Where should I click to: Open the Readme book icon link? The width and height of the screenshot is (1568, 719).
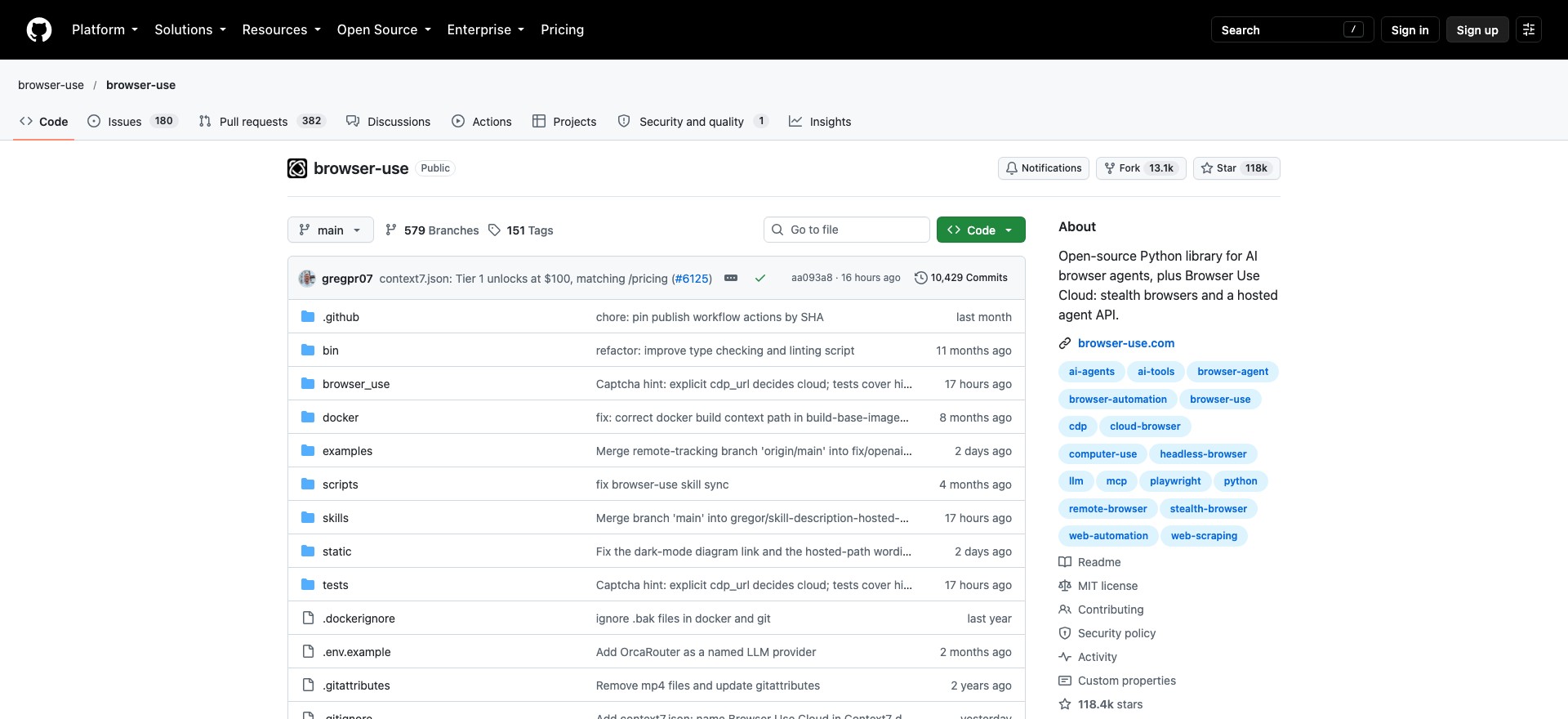pyautogui.click(x=1089, y=562)
